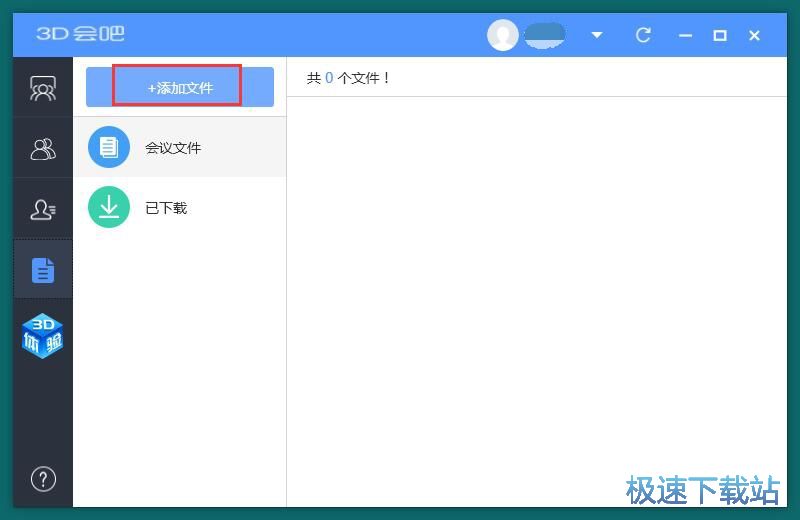Viewport: 800px width, 520px height.
Task: Select the documents icon in sidebar
Action: pyautogui.click(x=43, y=270)
